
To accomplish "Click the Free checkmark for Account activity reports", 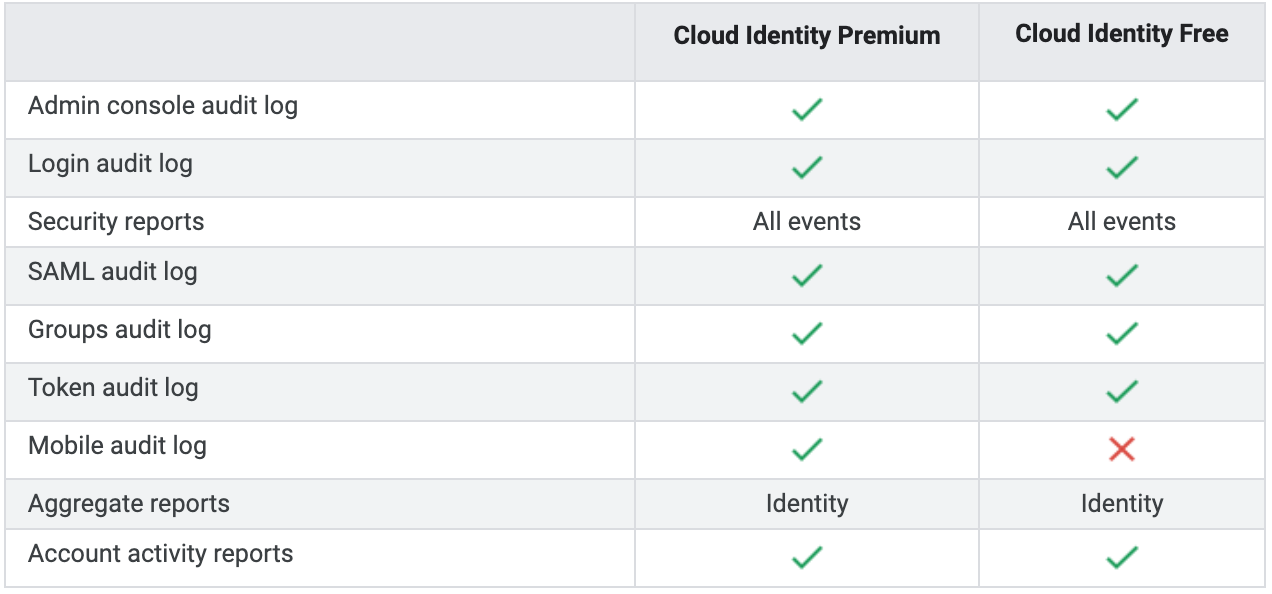I will (x=1122, y=558).
